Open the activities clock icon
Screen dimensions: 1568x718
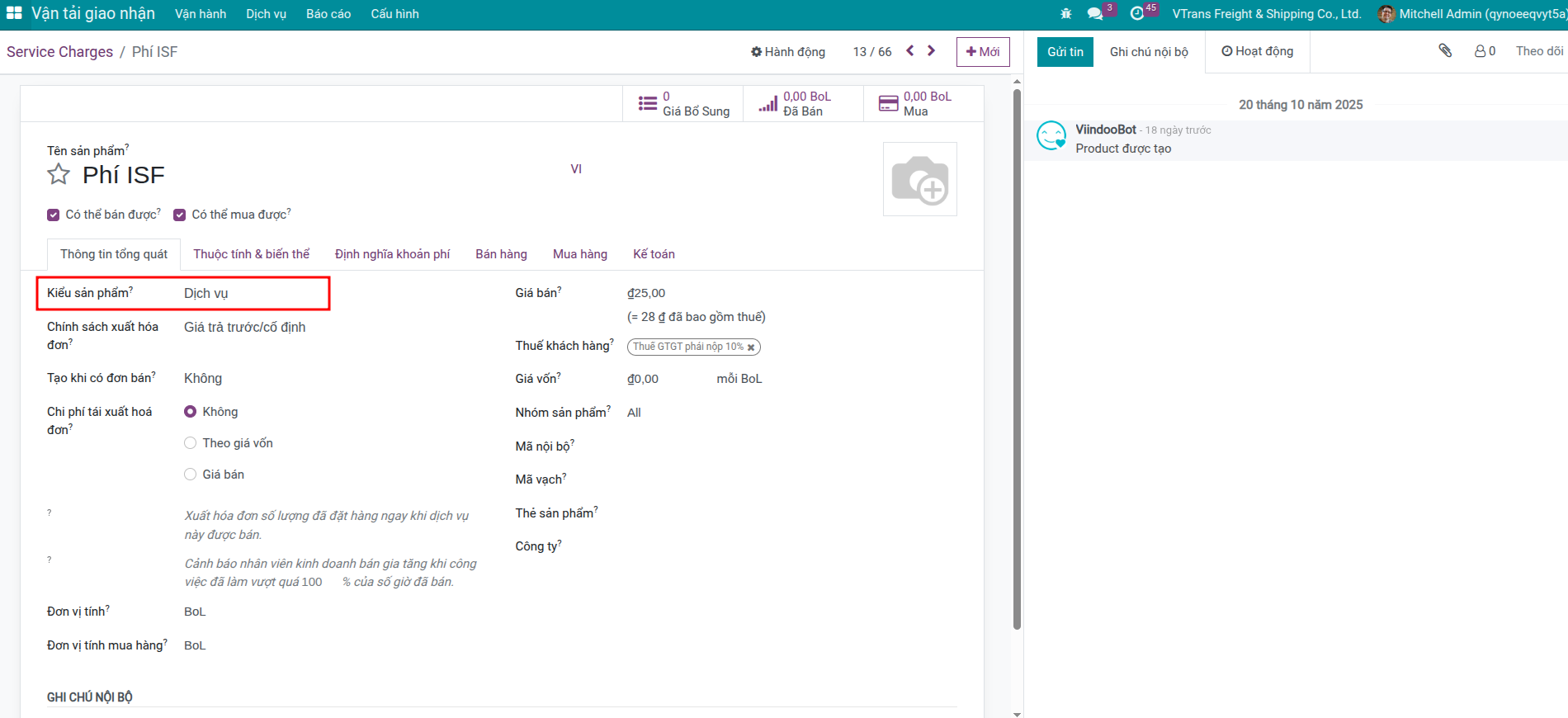(x=1137, y=14)
